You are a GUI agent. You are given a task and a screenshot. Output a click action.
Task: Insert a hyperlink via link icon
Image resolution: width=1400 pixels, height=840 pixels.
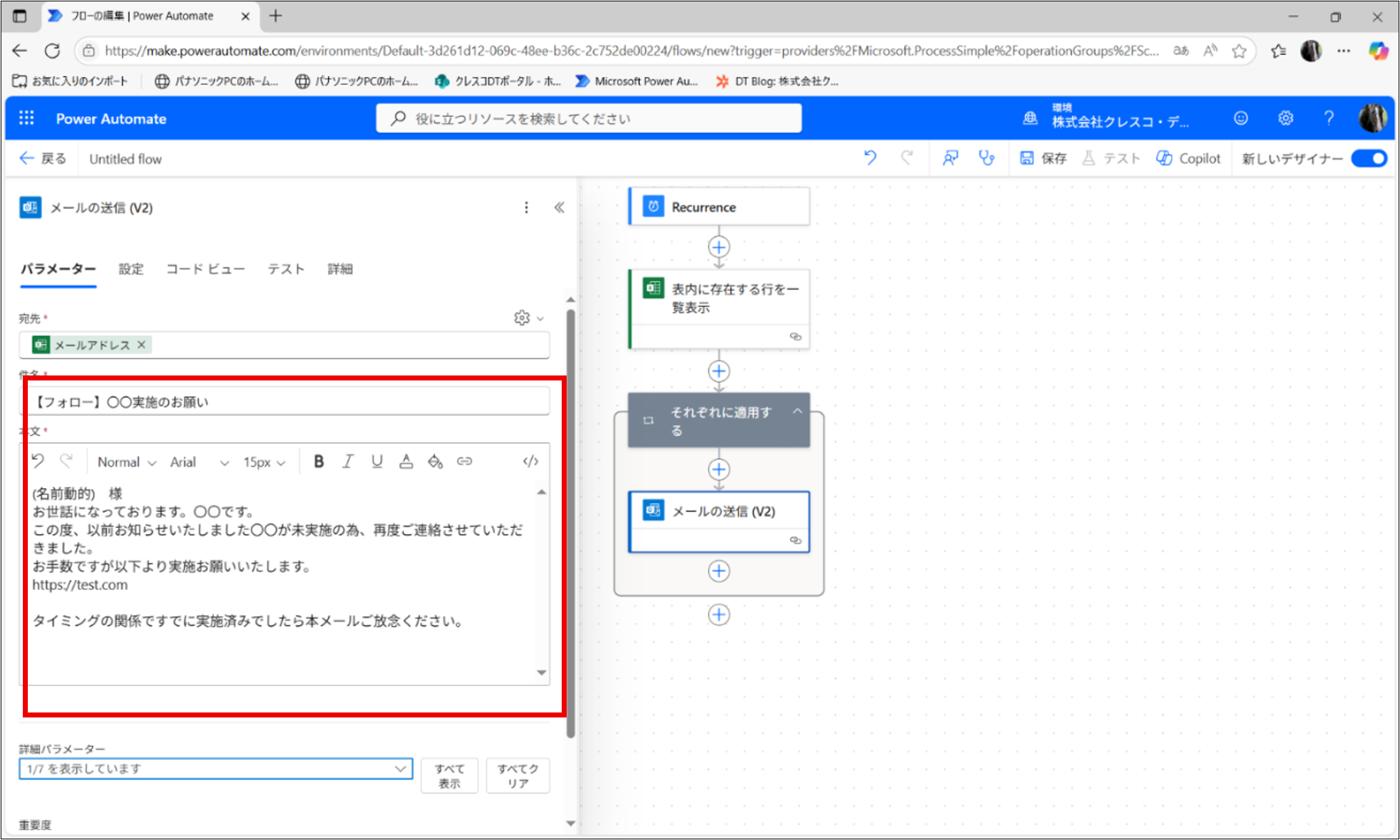(465, 462)
